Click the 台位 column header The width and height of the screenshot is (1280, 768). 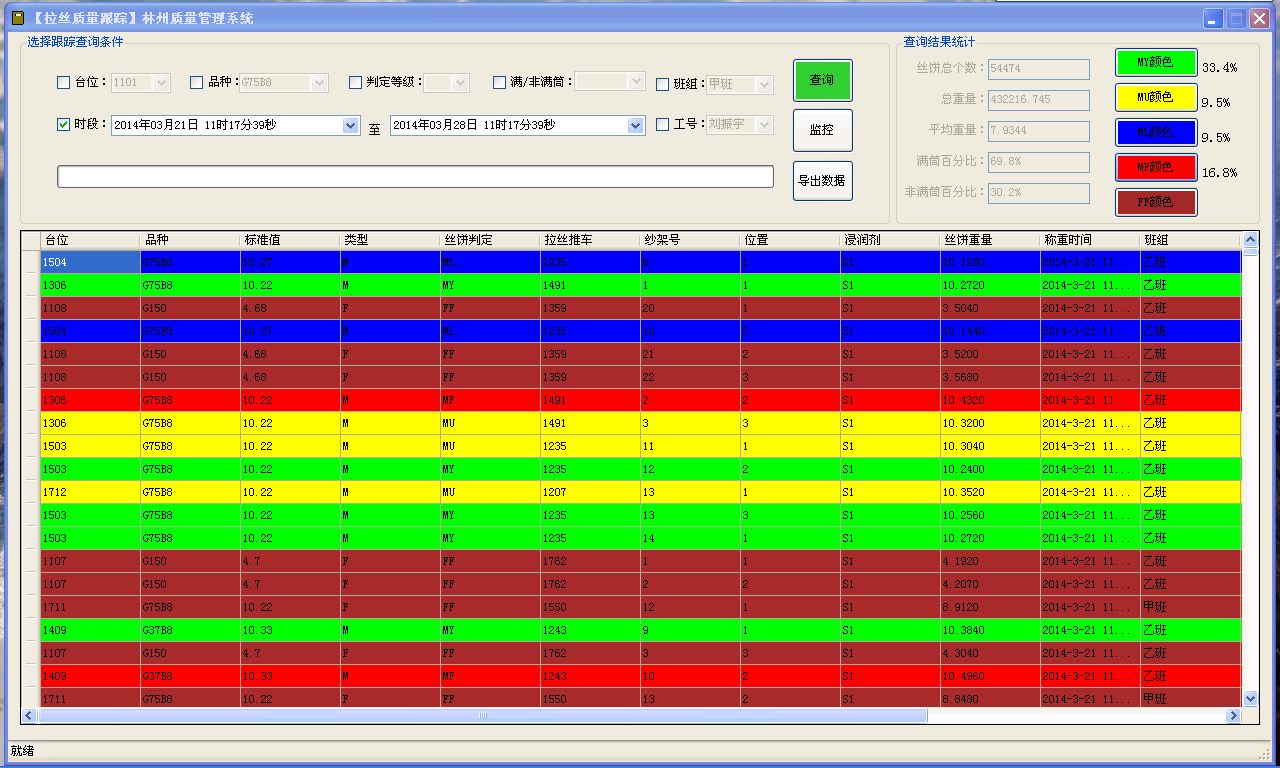point(90,240)
